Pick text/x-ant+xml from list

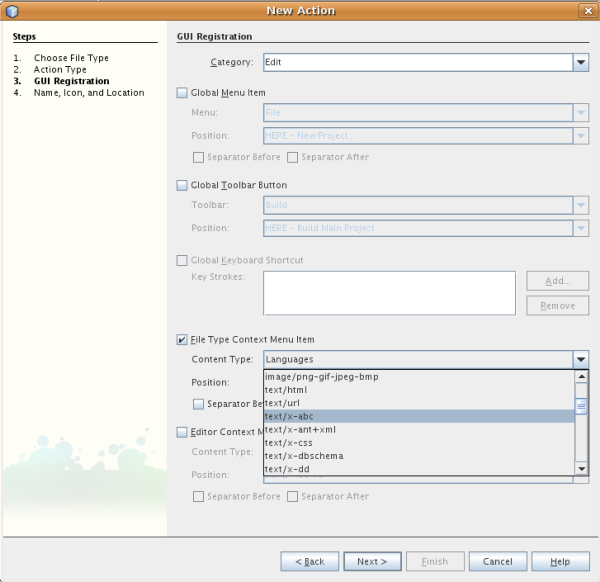tap(419, 430)
